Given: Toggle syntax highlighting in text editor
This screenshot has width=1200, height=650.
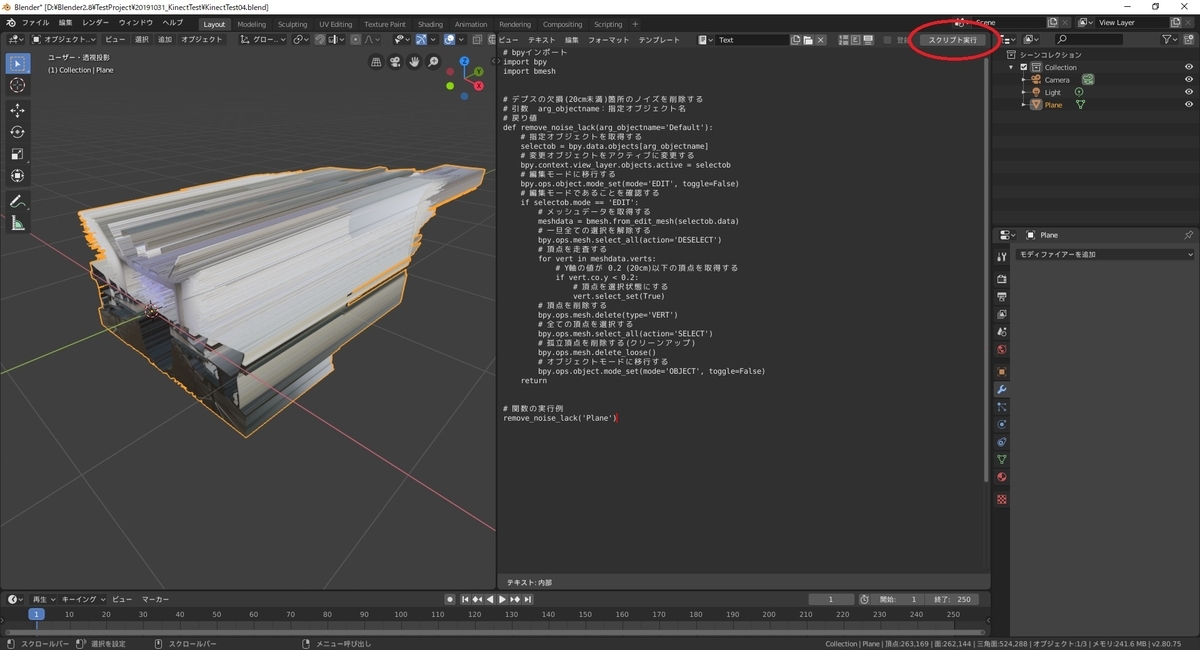Looking at the screenshot, I should tap(867, 40).
